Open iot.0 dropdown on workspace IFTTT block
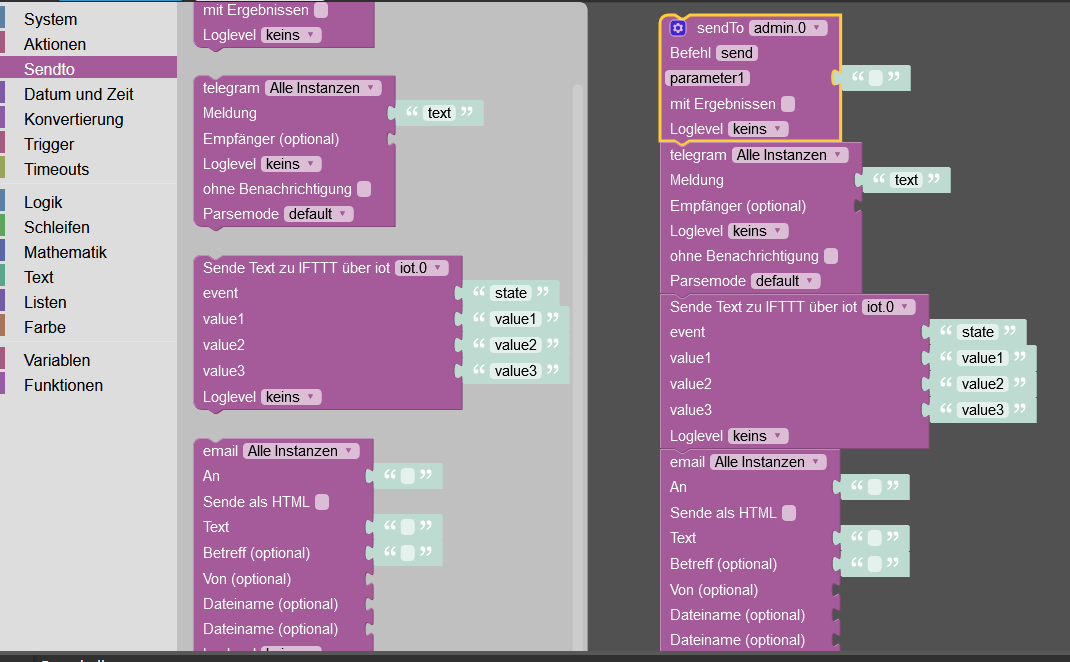This screenshot has width=1070, height=662. pos(889,307)
